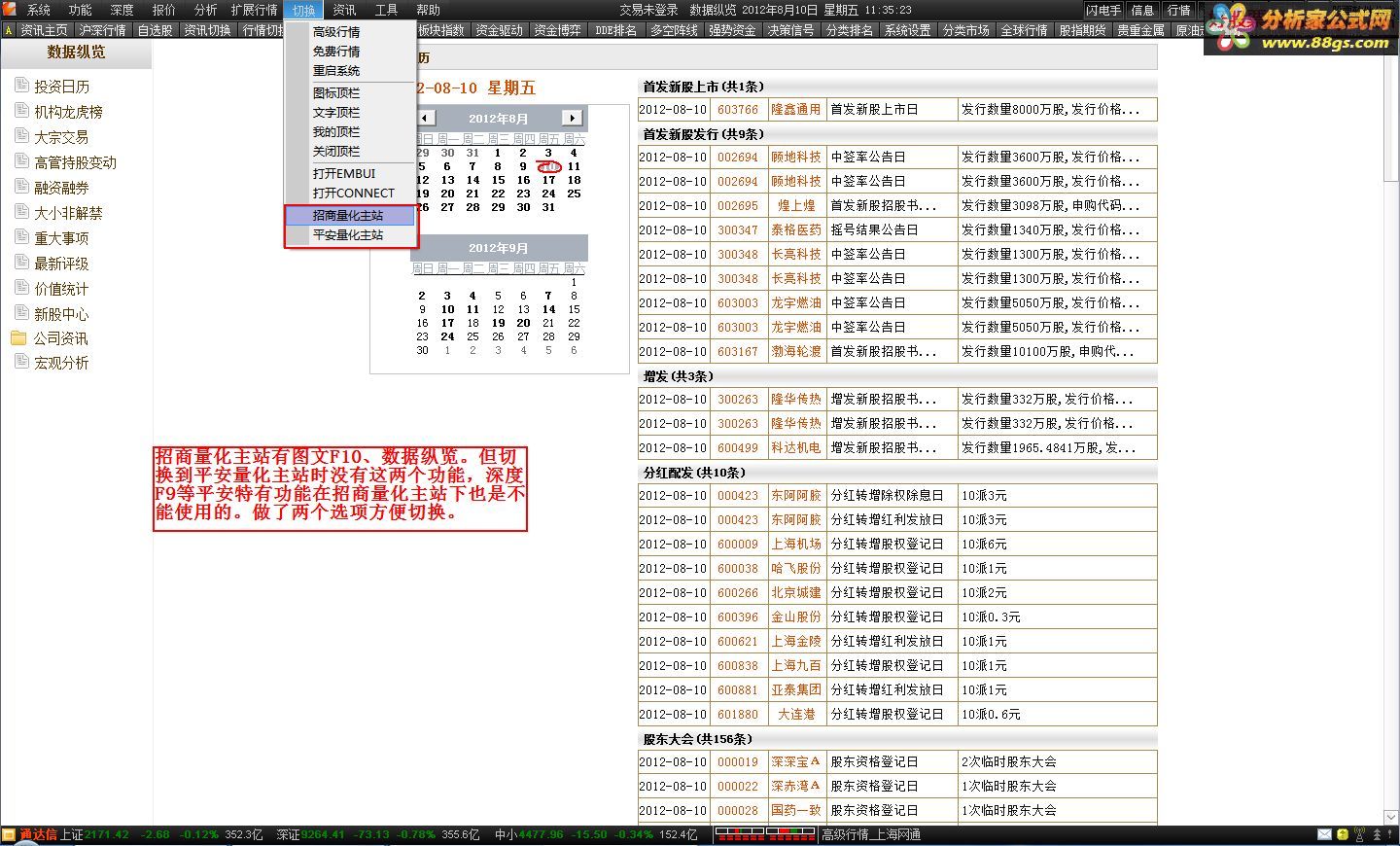The image size is (1400, 846).
Task: Switch to 平安量化主站 server
Action: click(351, 234)
